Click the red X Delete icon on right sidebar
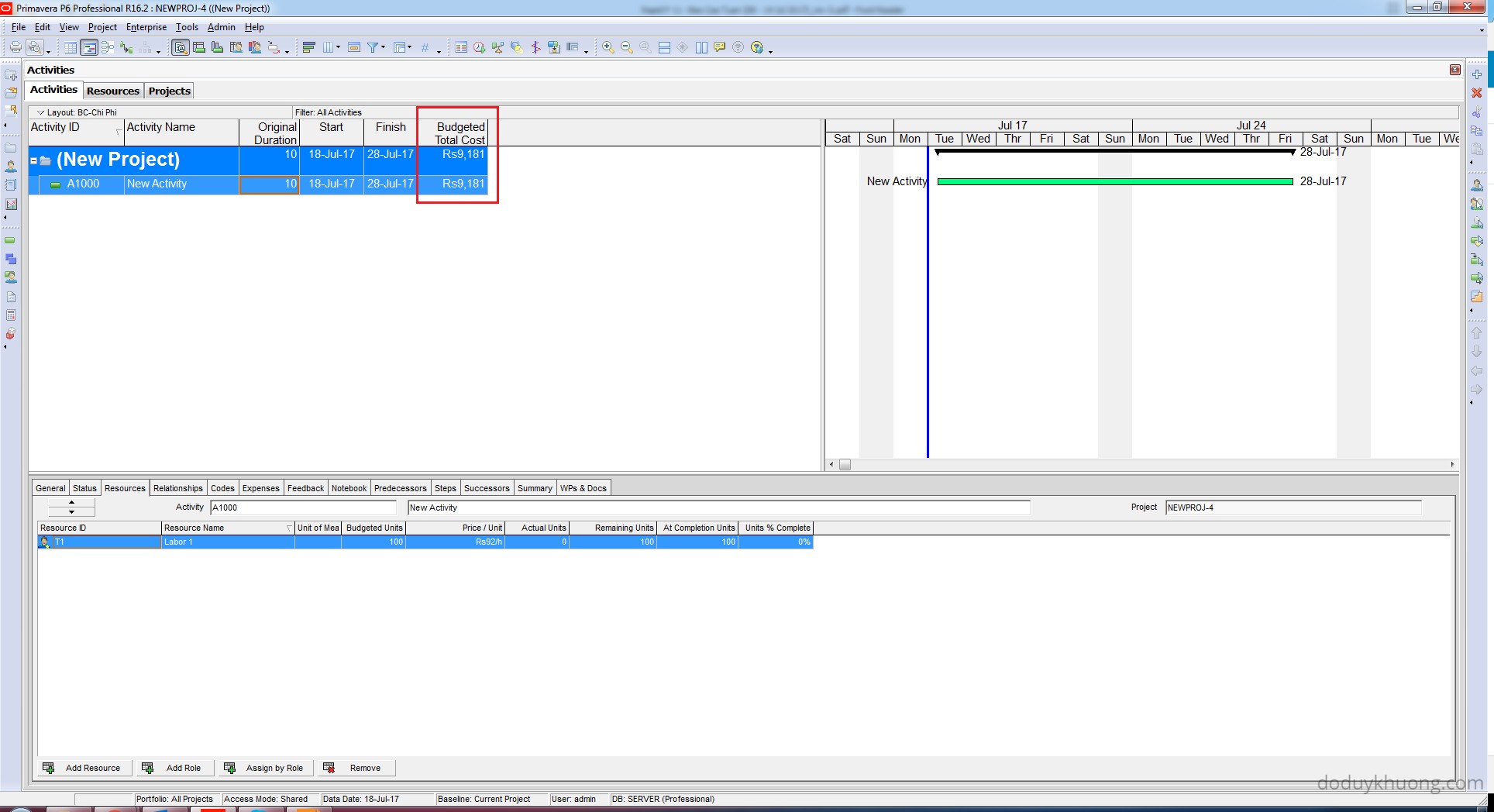 click(1477, 93)
